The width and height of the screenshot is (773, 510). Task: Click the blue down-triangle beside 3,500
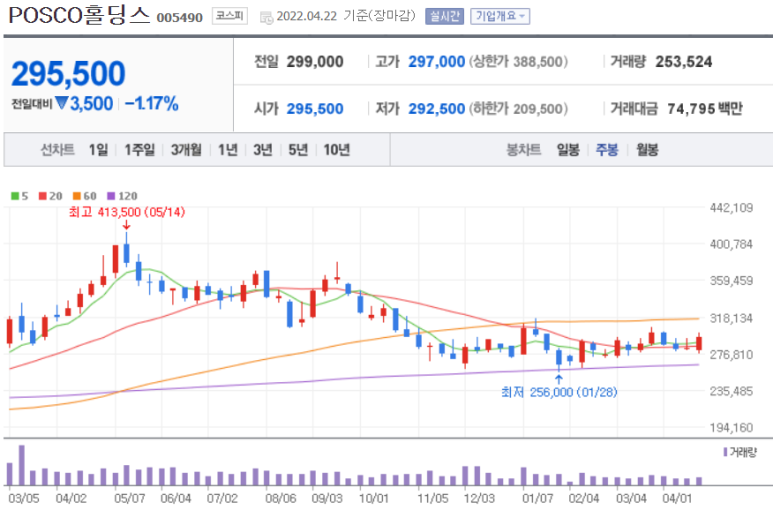[62, 103]
